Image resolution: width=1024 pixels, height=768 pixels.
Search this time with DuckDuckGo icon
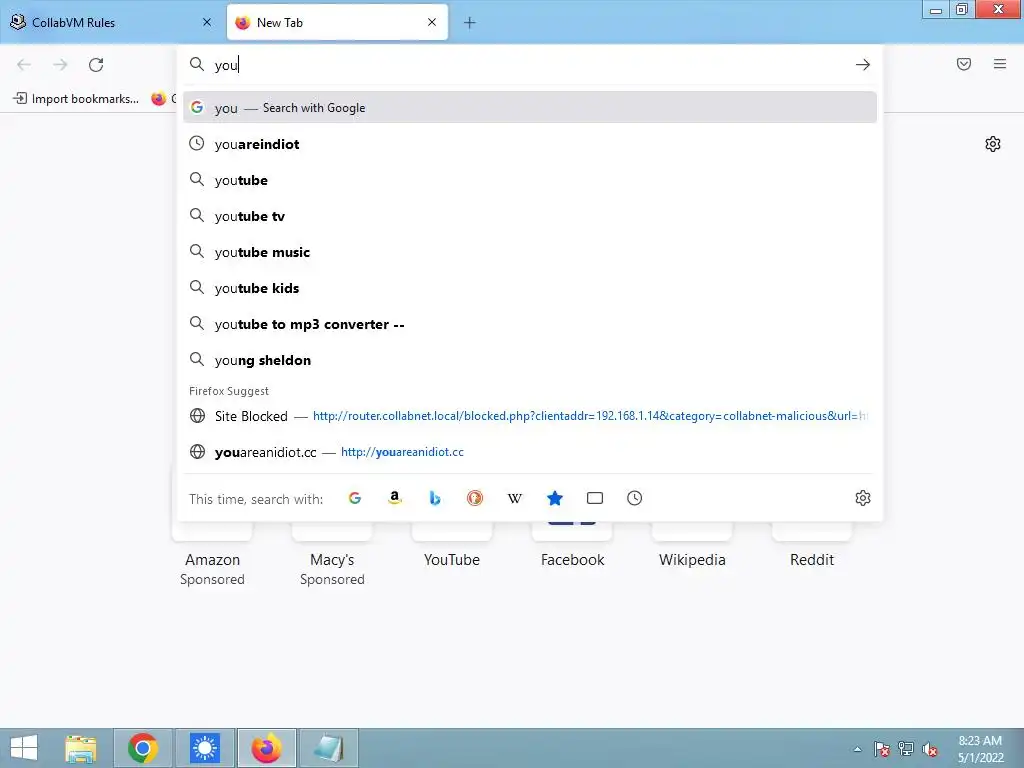pyautogui.click(x=475, y=498)
